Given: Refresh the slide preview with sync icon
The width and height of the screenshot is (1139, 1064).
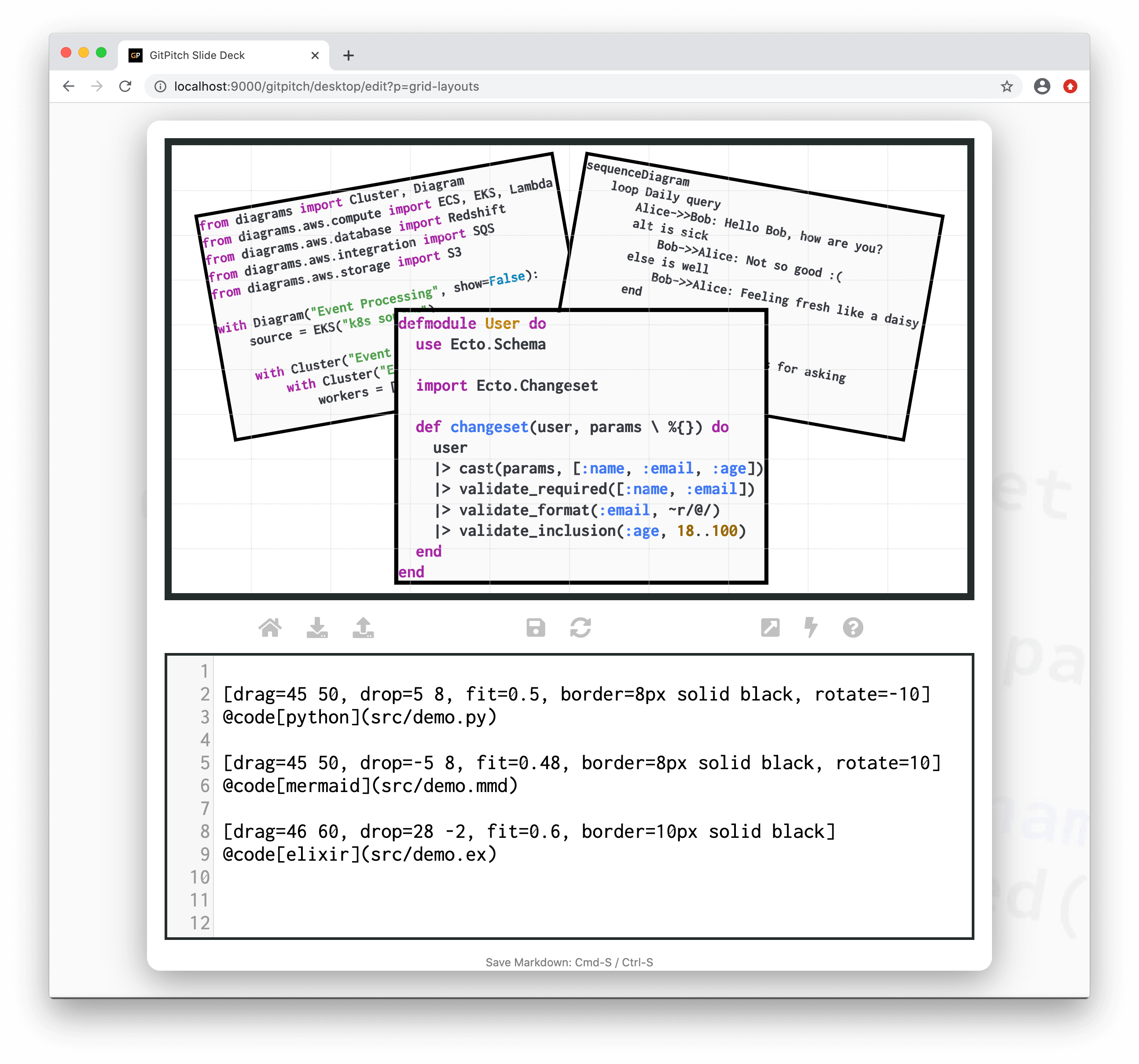Looking at the screenshot, I should click(581, 628).
